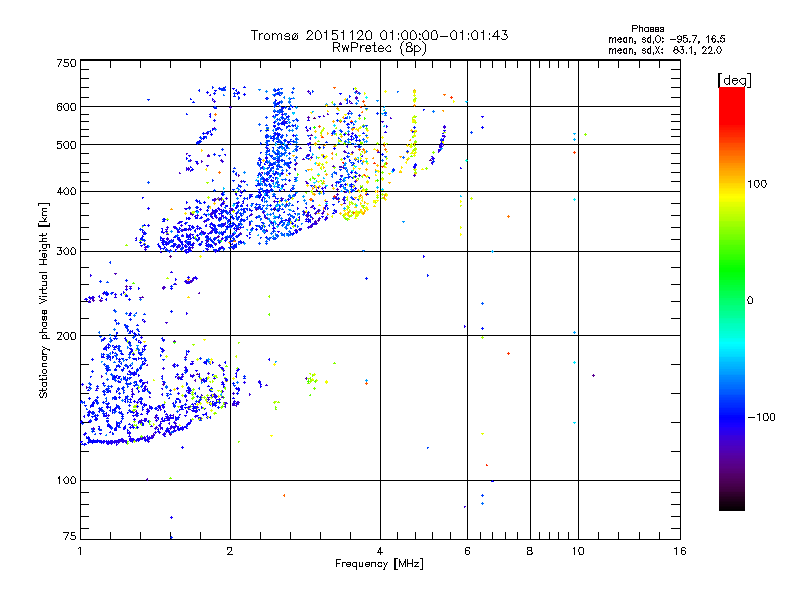Click the 'Frequency [MHz]' axis title
The image size is (800, 600).
tap(379, 564)
